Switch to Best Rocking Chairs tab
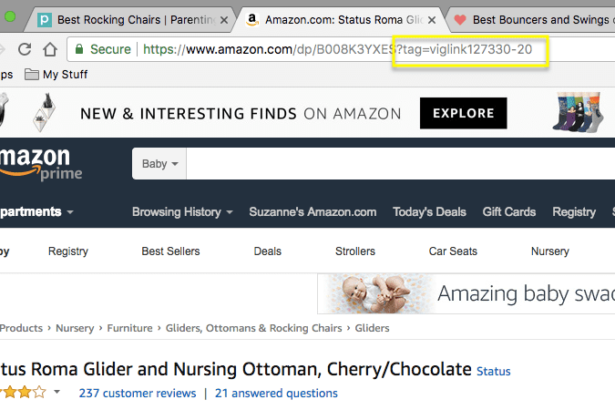The height and width of the screenshot is (410, 615). (127, 20)
